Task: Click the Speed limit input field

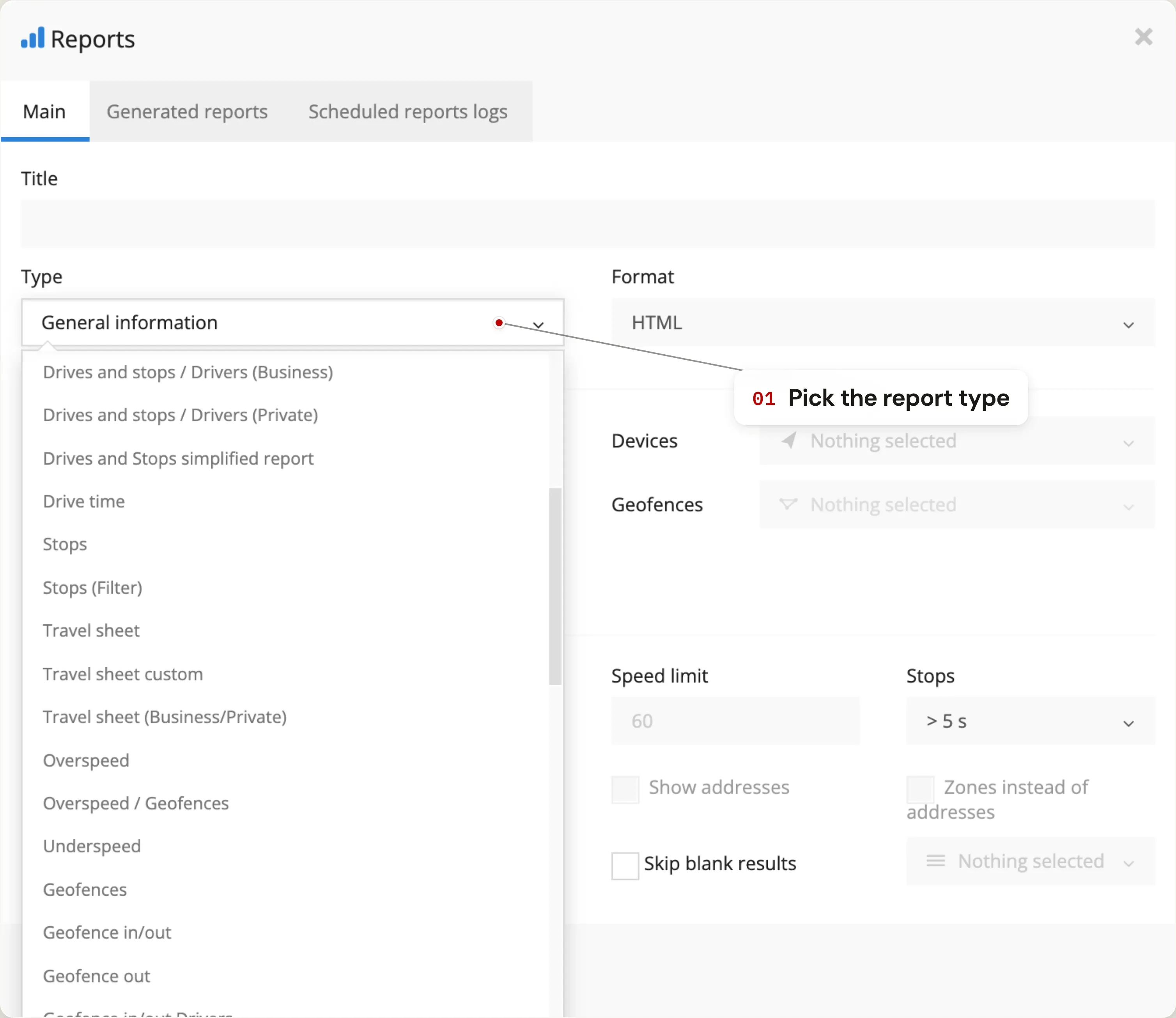Action: click(735, 721)
